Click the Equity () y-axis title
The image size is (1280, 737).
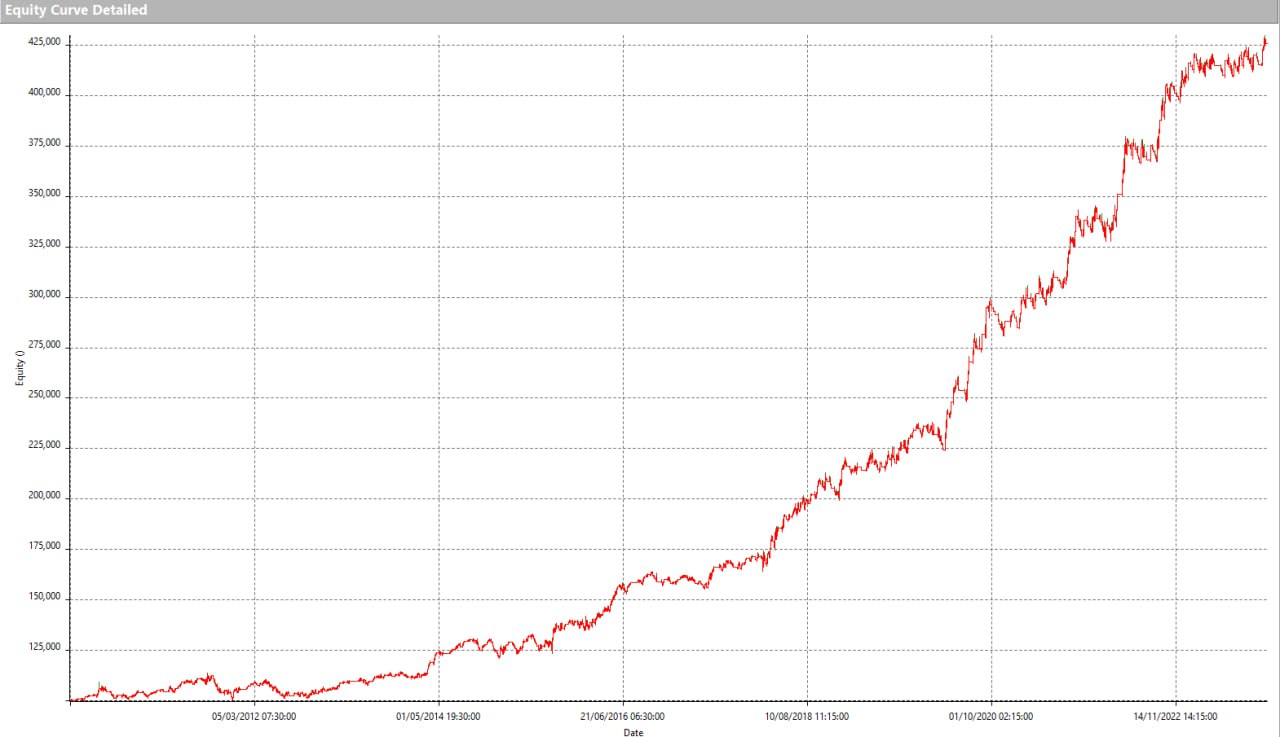[18, 372]
